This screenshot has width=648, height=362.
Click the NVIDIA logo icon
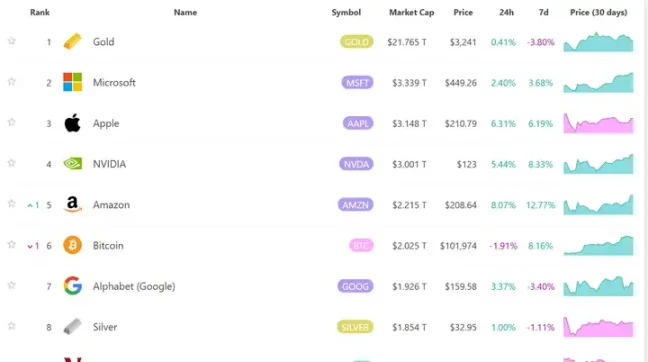(72, 164)
